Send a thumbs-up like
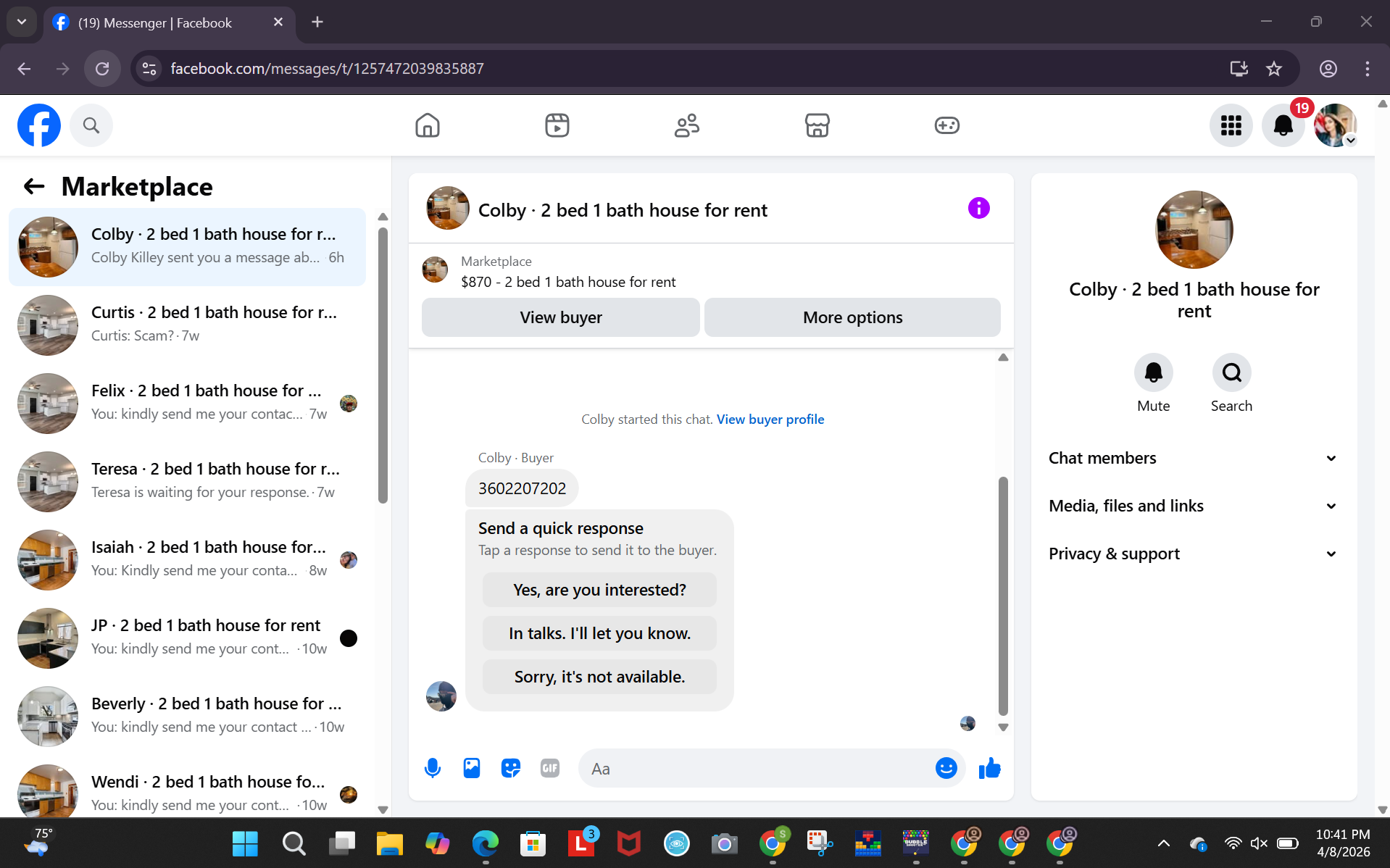This screenshot has height=868, width=1390. click(989, 768)
